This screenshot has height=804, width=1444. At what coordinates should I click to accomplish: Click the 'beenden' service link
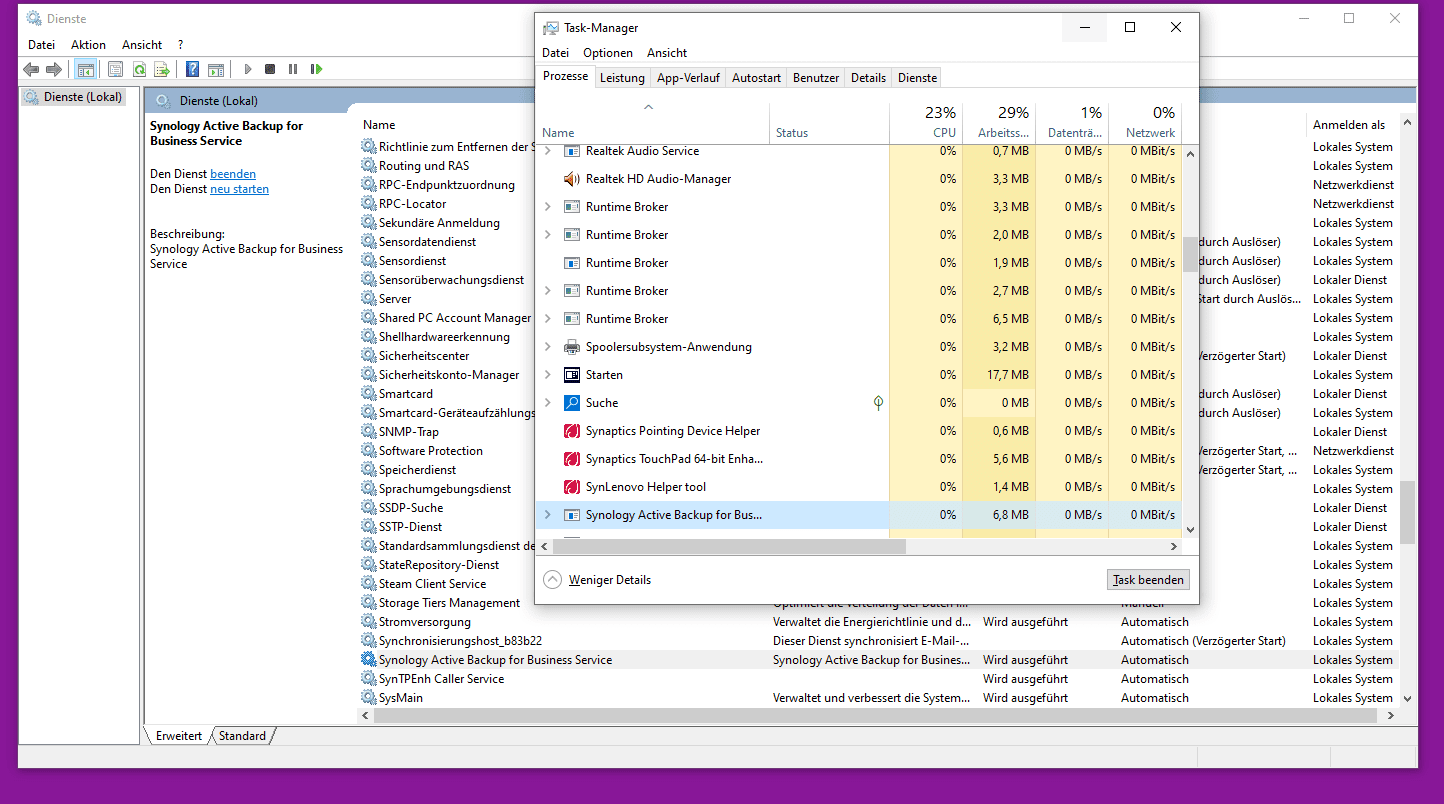pyautogui.click(x=233, y=174)
